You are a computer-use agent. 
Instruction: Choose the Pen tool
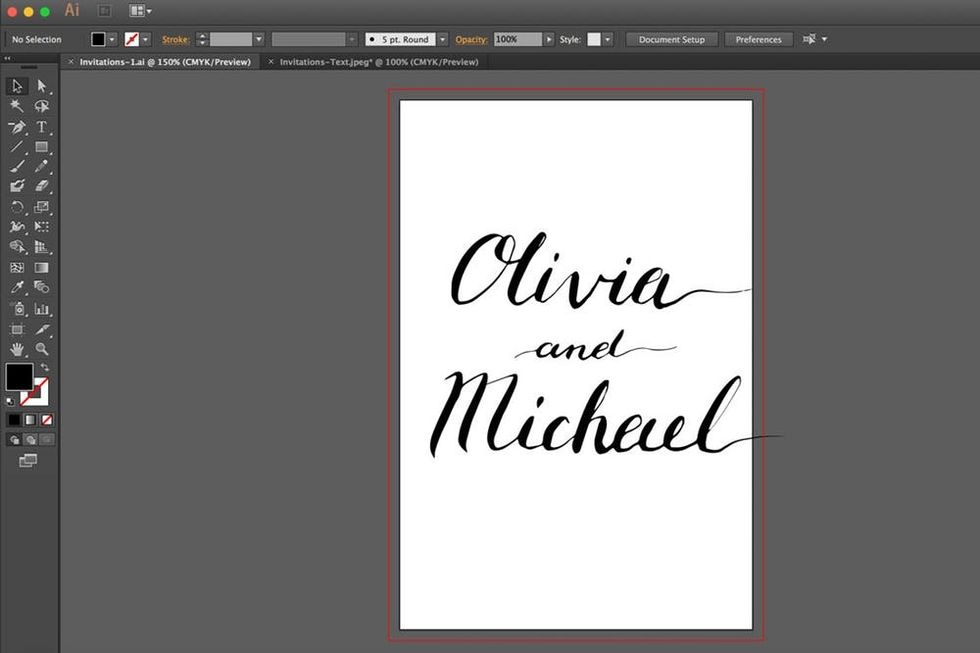click(x=17, y=127)
